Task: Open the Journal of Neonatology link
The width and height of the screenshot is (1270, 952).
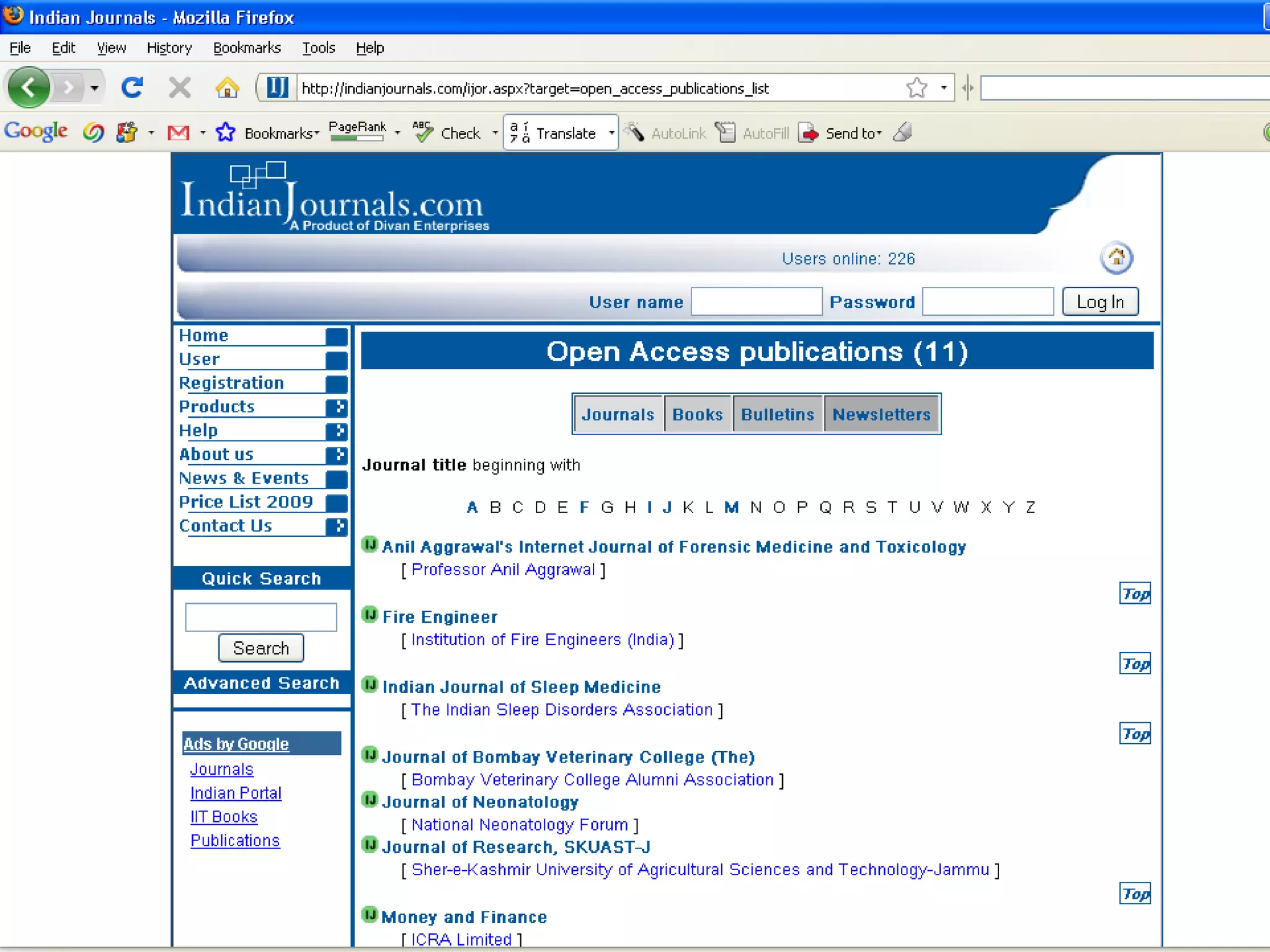Action: pyautogui.click(x=480, y=802)
